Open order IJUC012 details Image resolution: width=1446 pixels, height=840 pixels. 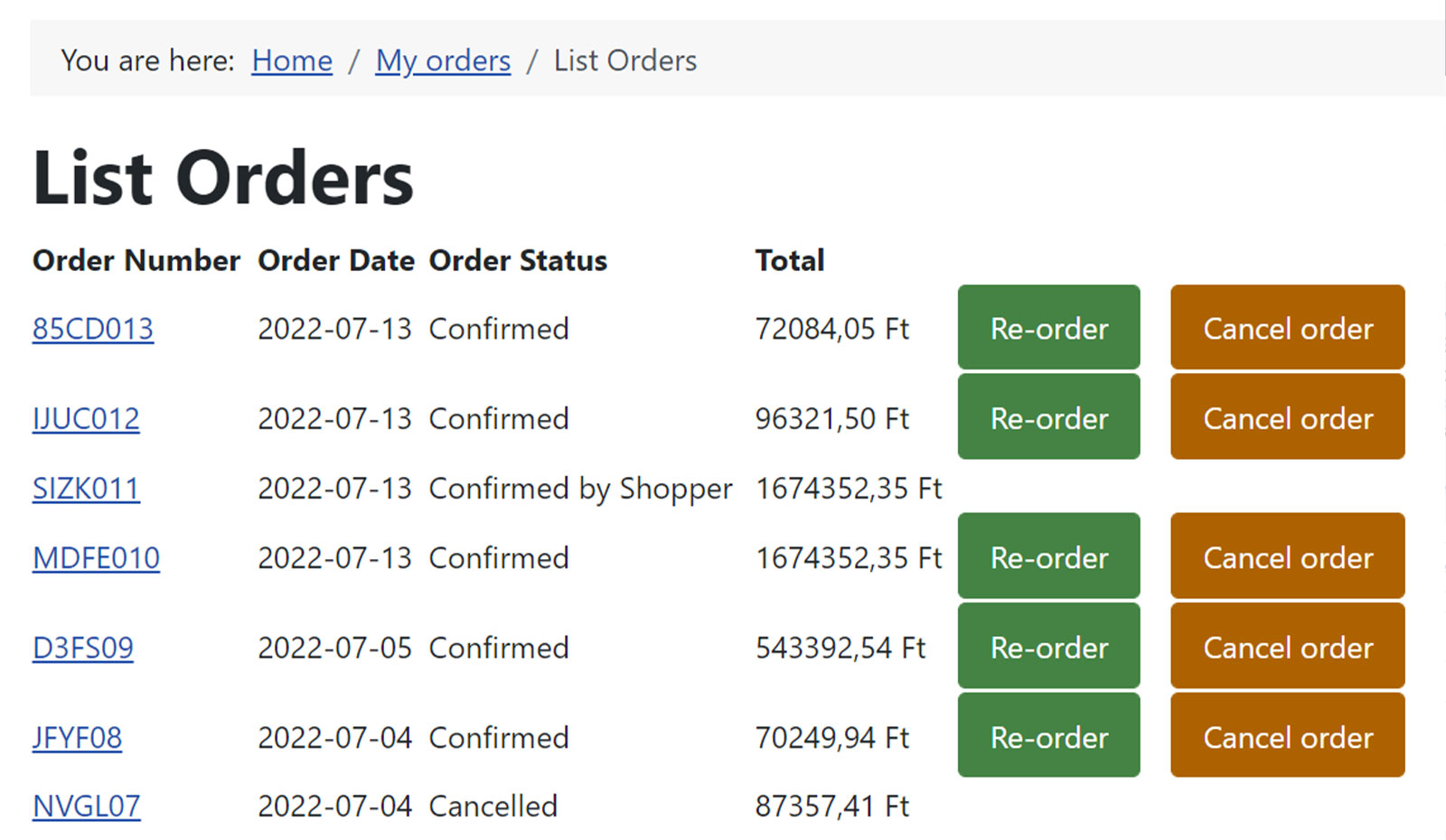pos(86,419)
